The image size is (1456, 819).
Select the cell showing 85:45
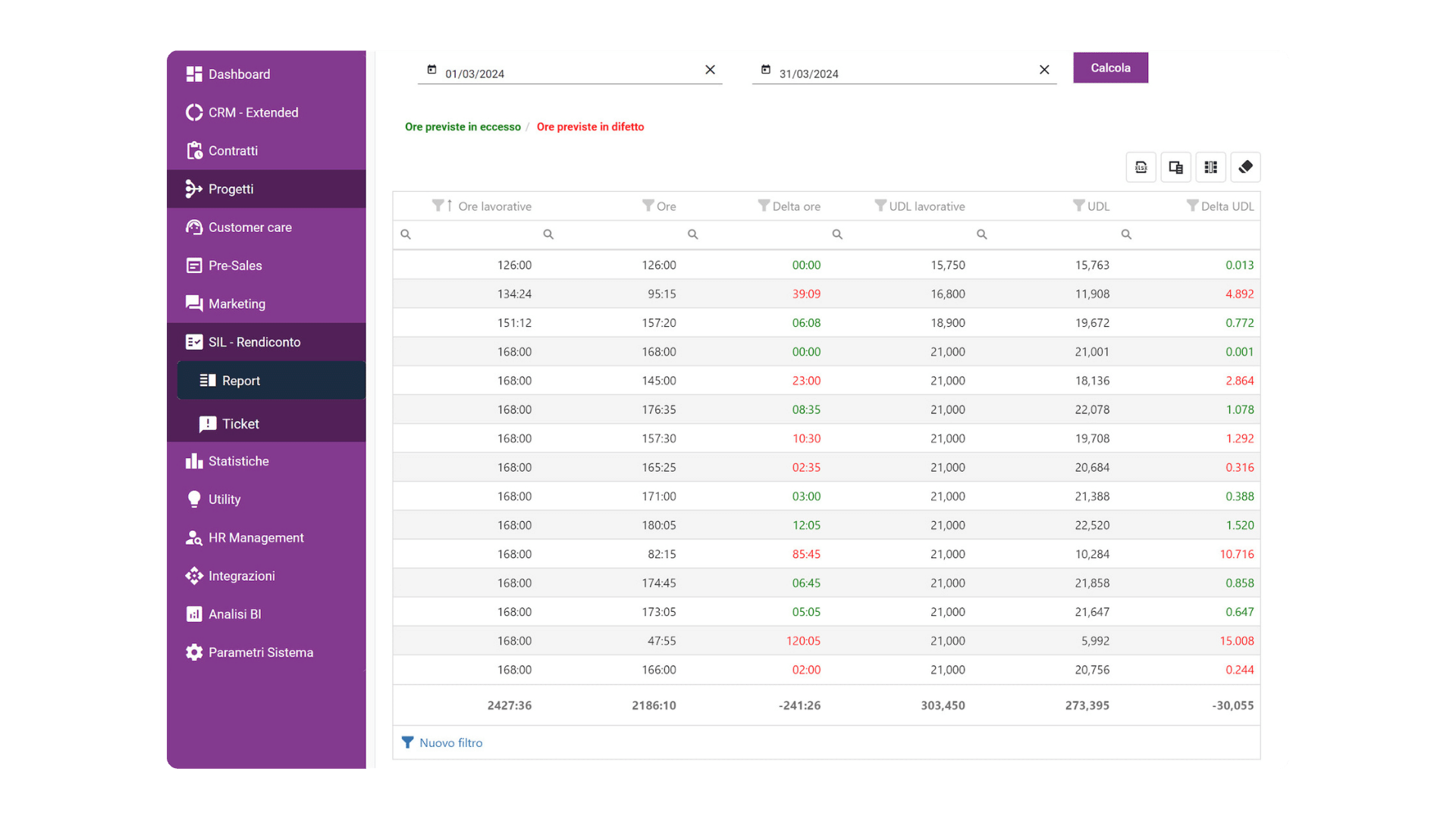click(806, 554)
